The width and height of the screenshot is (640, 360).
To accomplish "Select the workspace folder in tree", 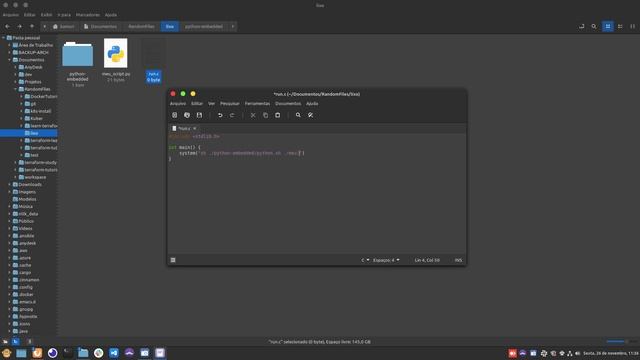I will (x=32, y=177).
